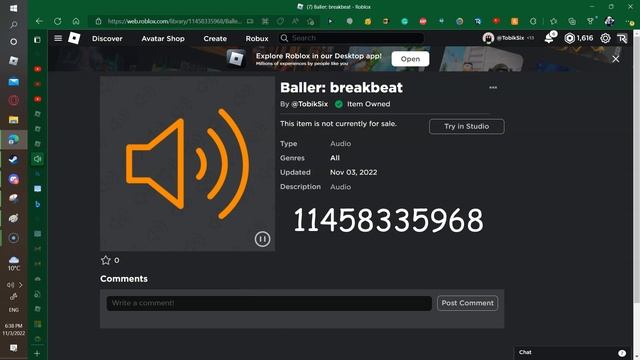View site info lock icon

98,21
